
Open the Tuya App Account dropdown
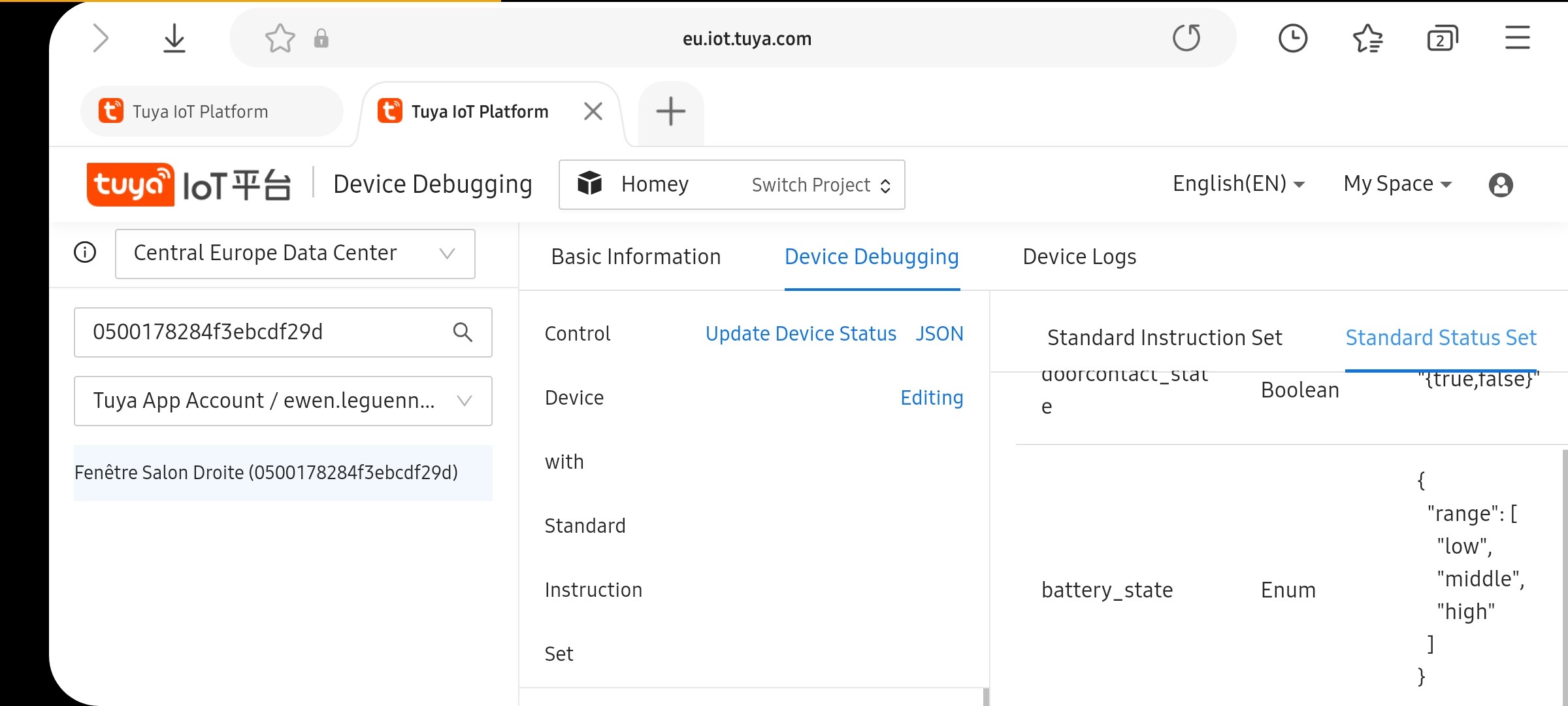click(x=283, y=401)
